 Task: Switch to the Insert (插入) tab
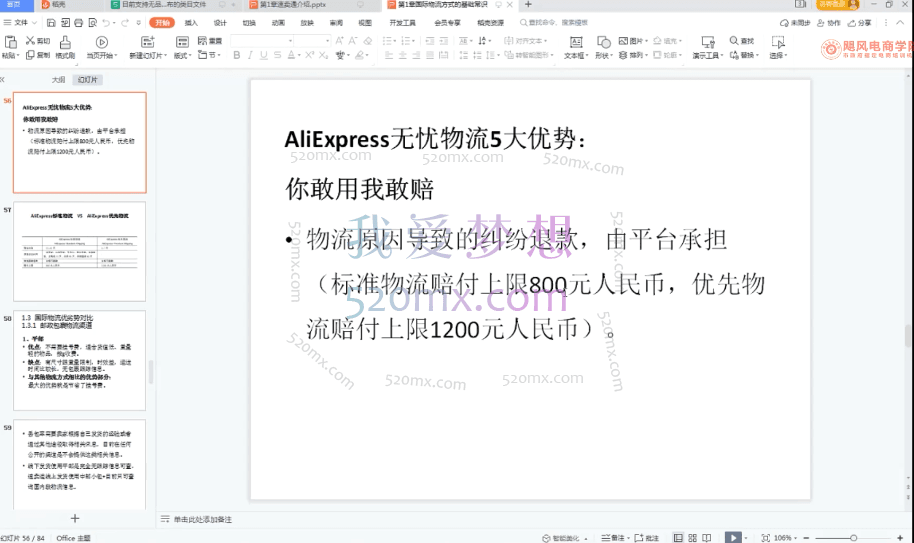tap(191, 23)
